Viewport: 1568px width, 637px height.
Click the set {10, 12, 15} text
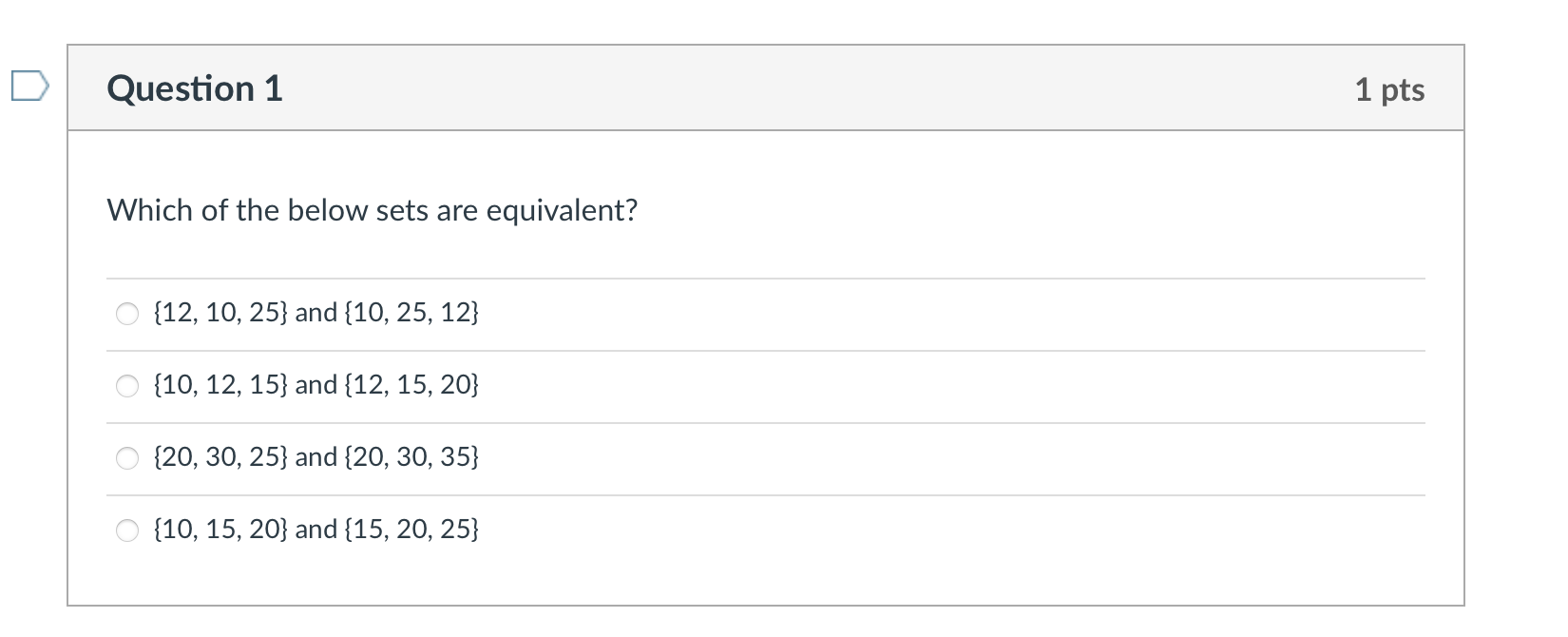tap(220, 384)
